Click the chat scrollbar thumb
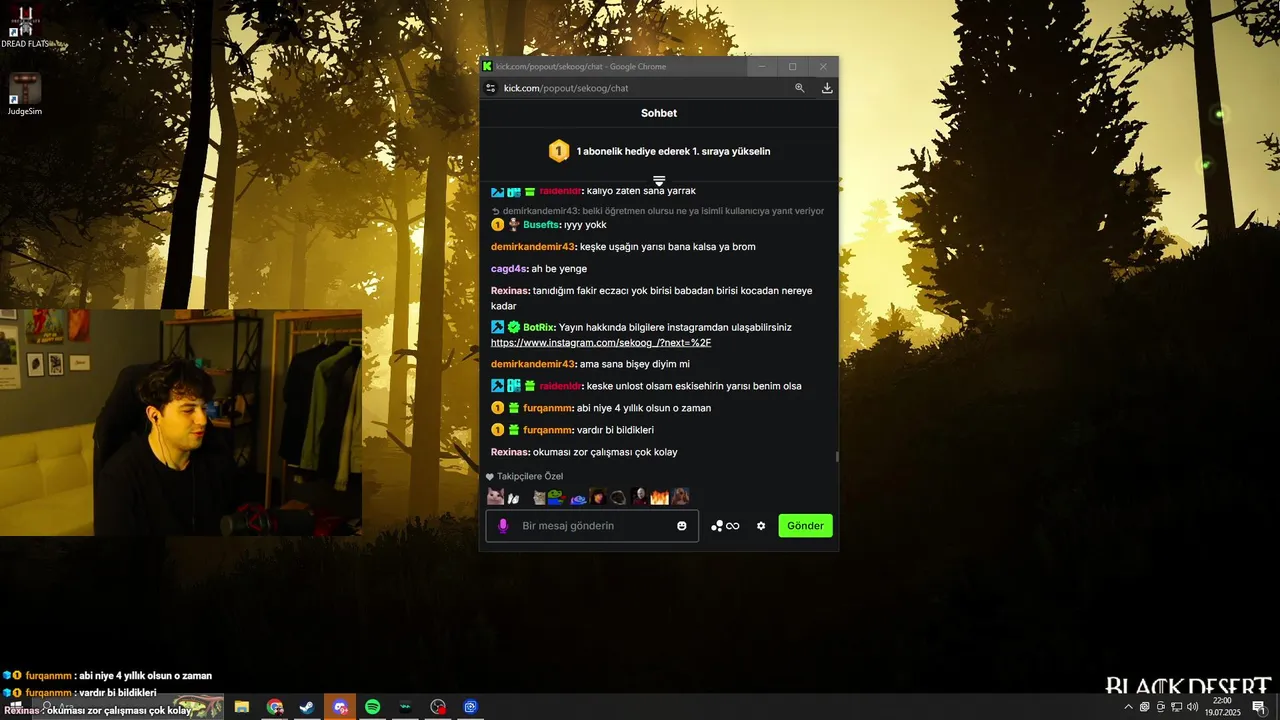 [837, 456]
